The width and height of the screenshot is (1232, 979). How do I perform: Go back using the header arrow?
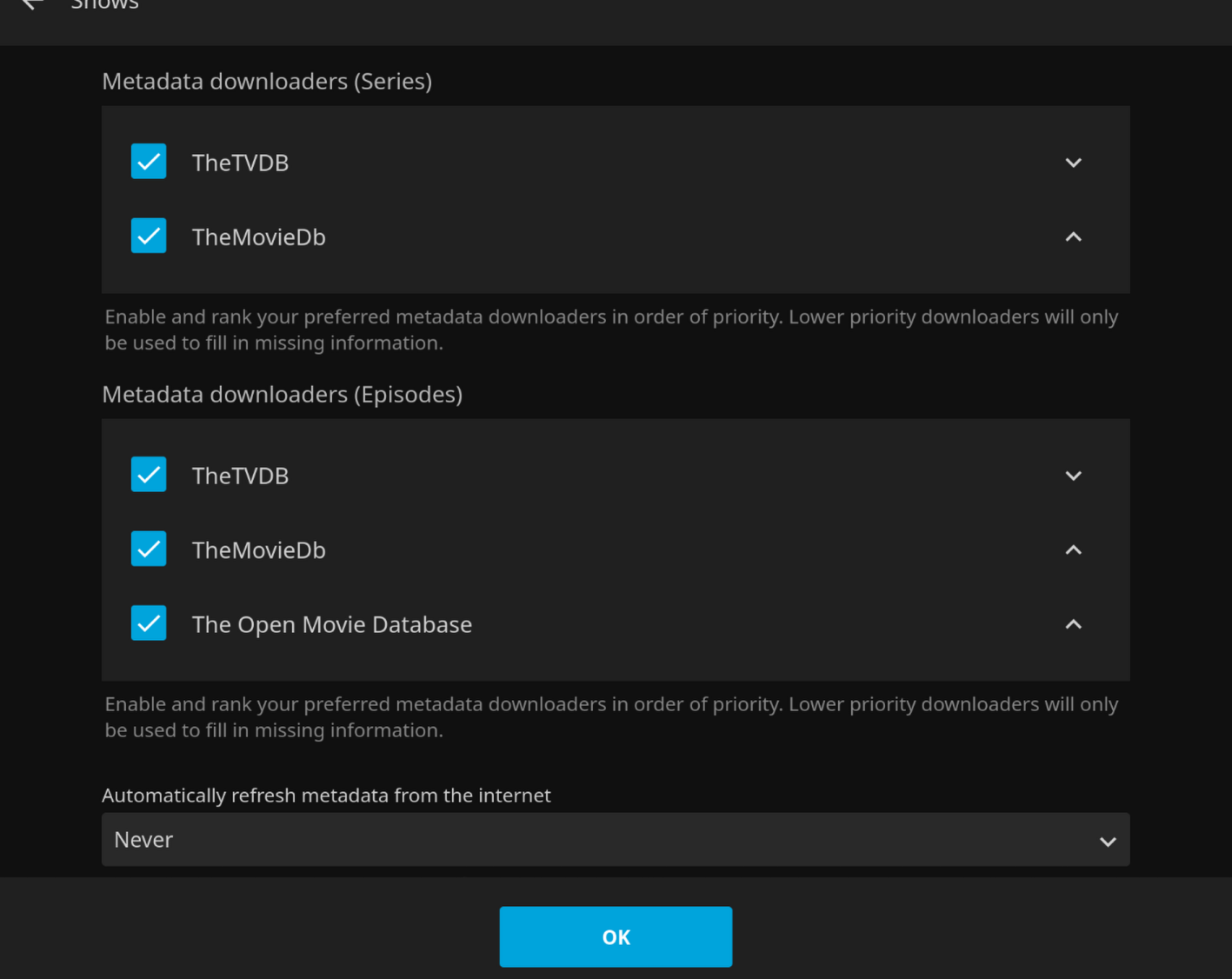(32, 3)
